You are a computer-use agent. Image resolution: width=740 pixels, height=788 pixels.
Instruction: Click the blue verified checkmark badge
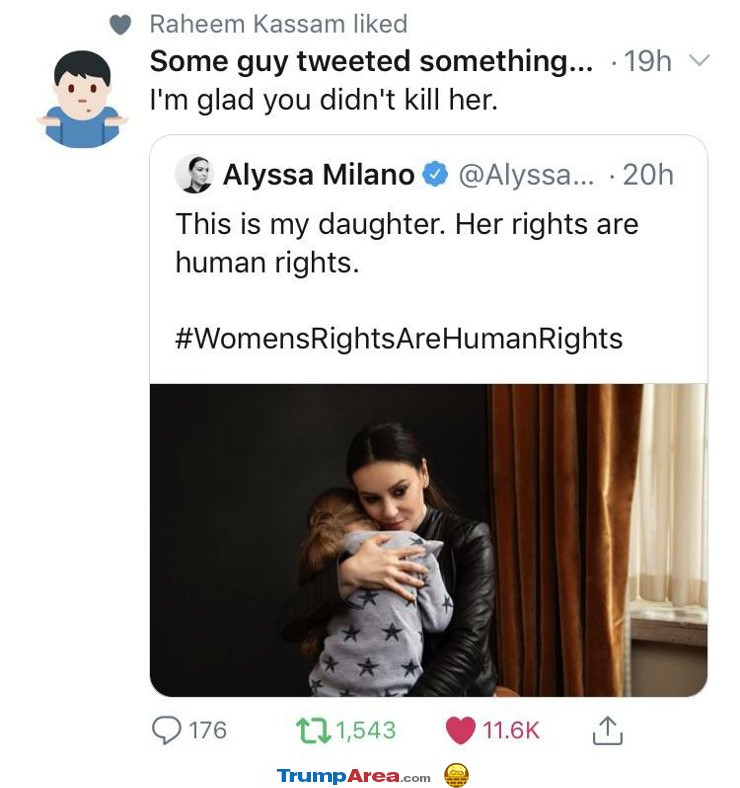[x=435, y=174]
